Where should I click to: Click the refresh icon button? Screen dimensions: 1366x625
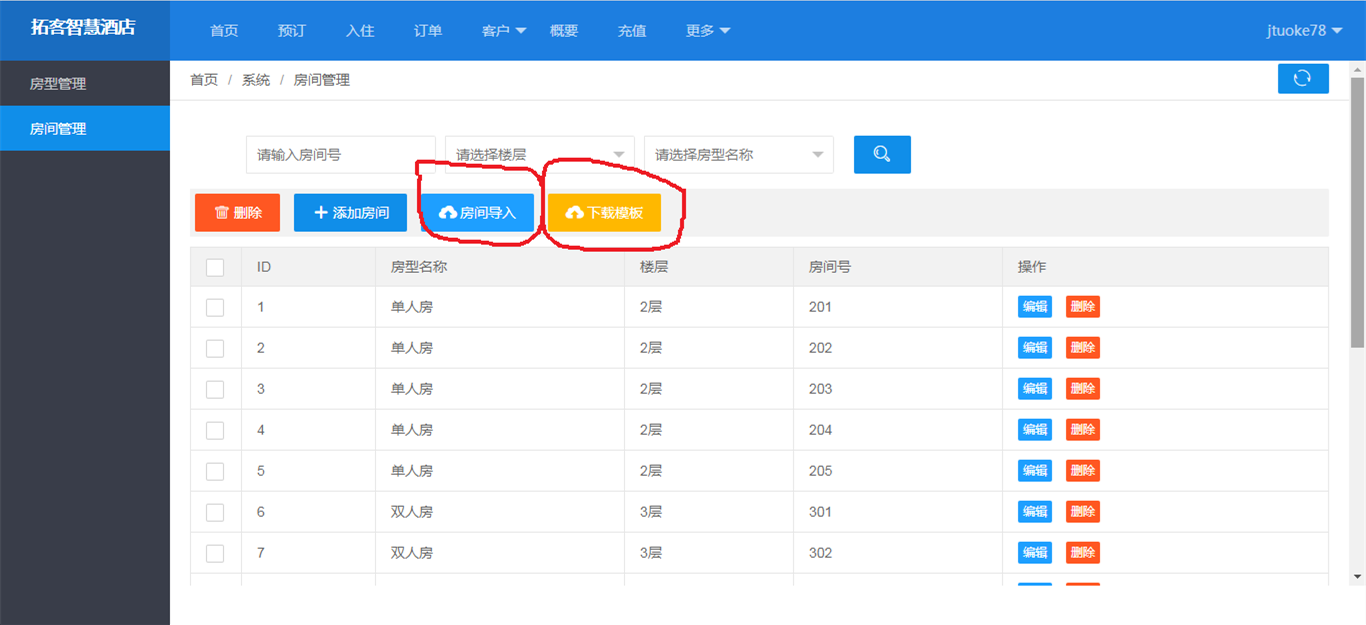click(1303, 78)
